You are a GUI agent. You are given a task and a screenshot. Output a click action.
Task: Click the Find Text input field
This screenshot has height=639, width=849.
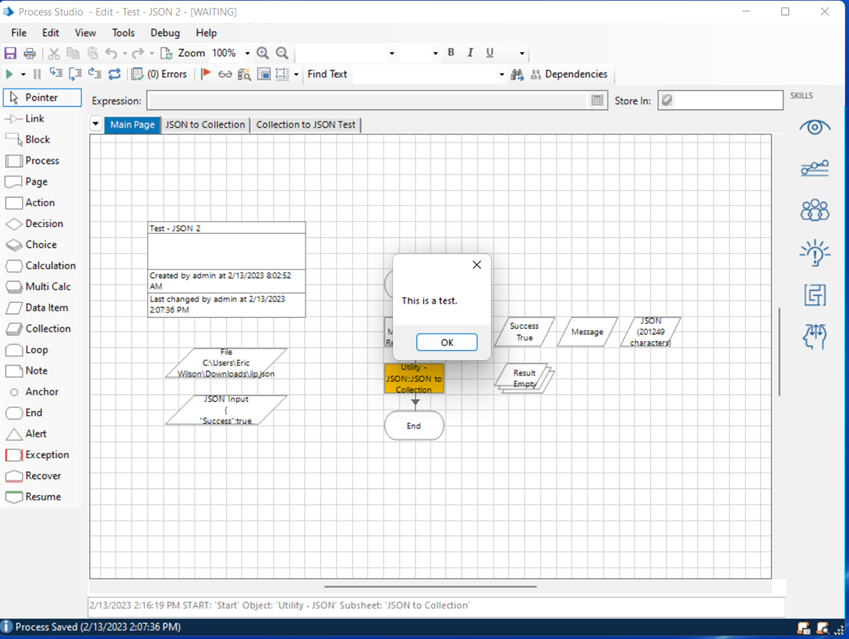425,74
